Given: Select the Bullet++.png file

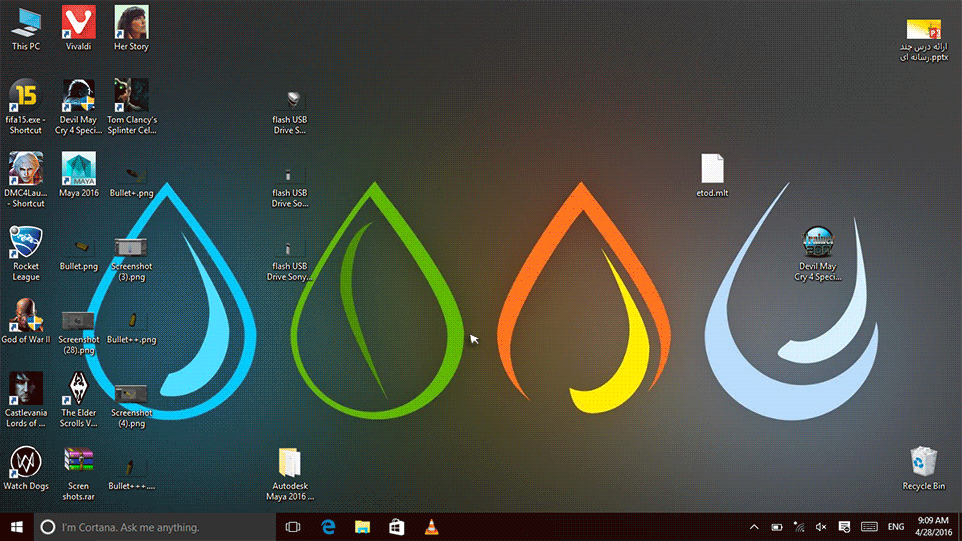Looking at the screenshot, I should point(131,328).
